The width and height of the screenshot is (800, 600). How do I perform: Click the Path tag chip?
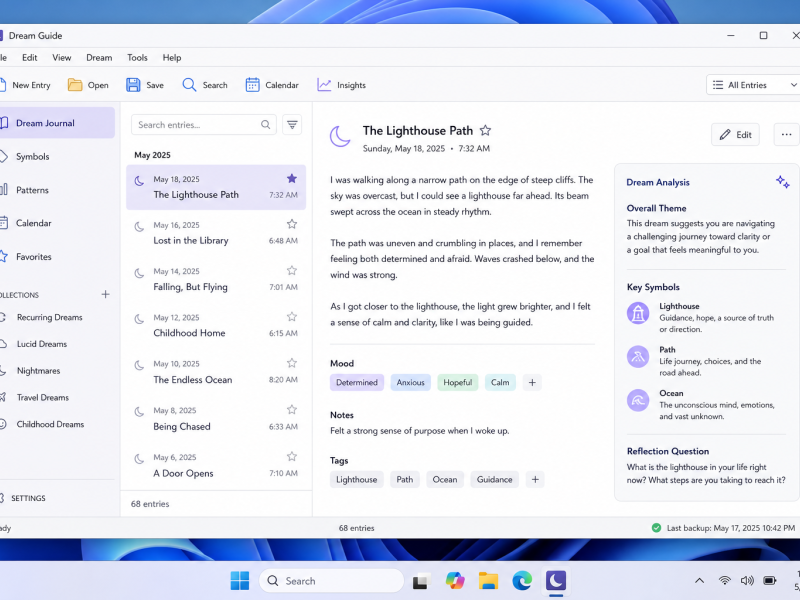click(x=405, y=479)
